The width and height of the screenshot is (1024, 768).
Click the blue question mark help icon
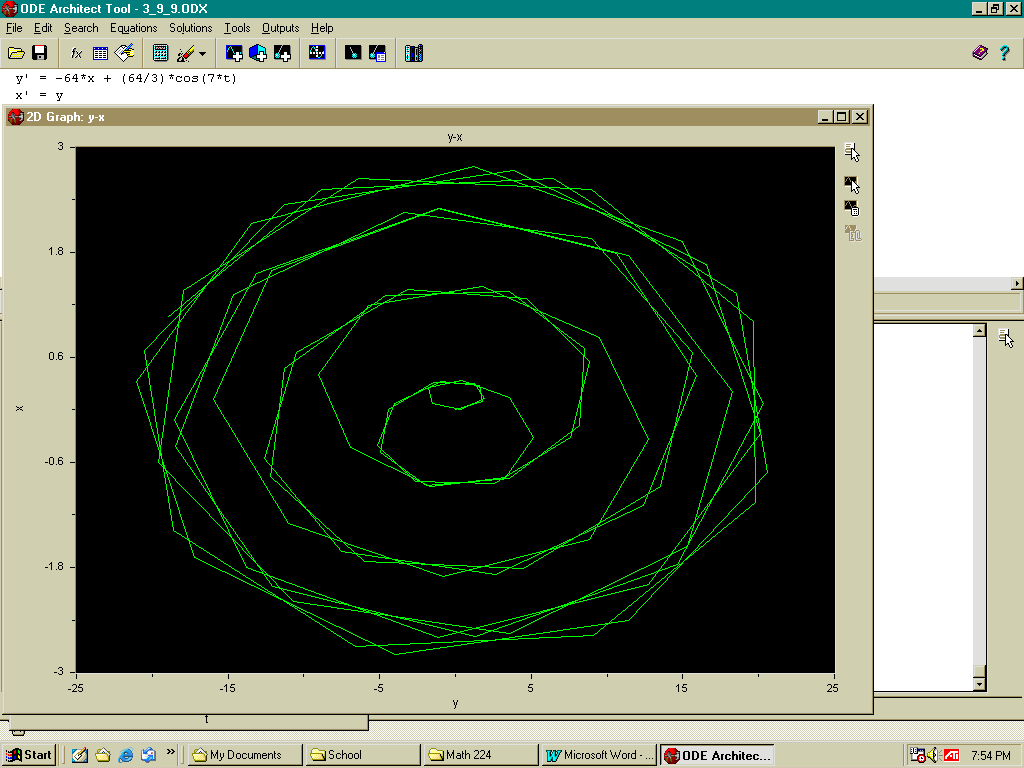coord(1004,53)
